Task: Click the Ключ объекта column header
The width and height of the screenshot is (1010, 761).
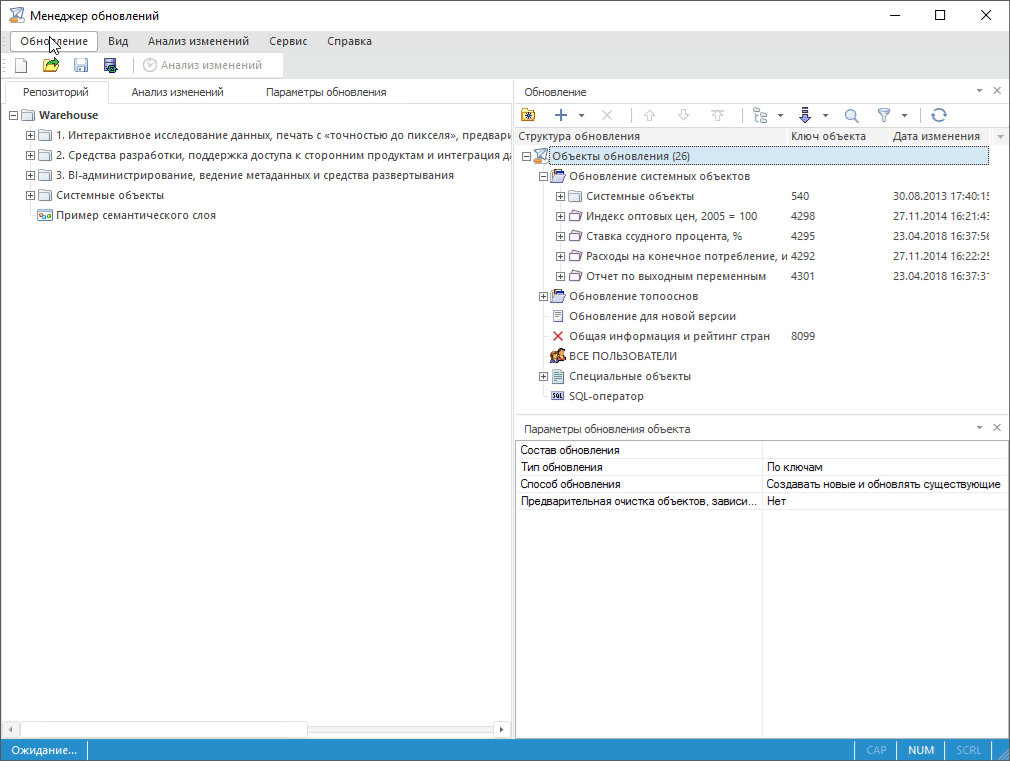Action: (827, 136)
